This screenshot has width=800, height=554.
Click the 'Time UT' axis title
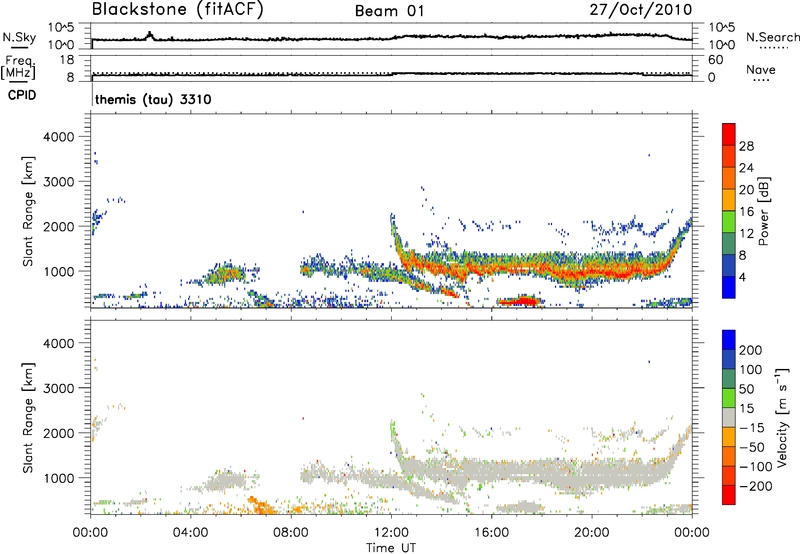coord(391,548)
